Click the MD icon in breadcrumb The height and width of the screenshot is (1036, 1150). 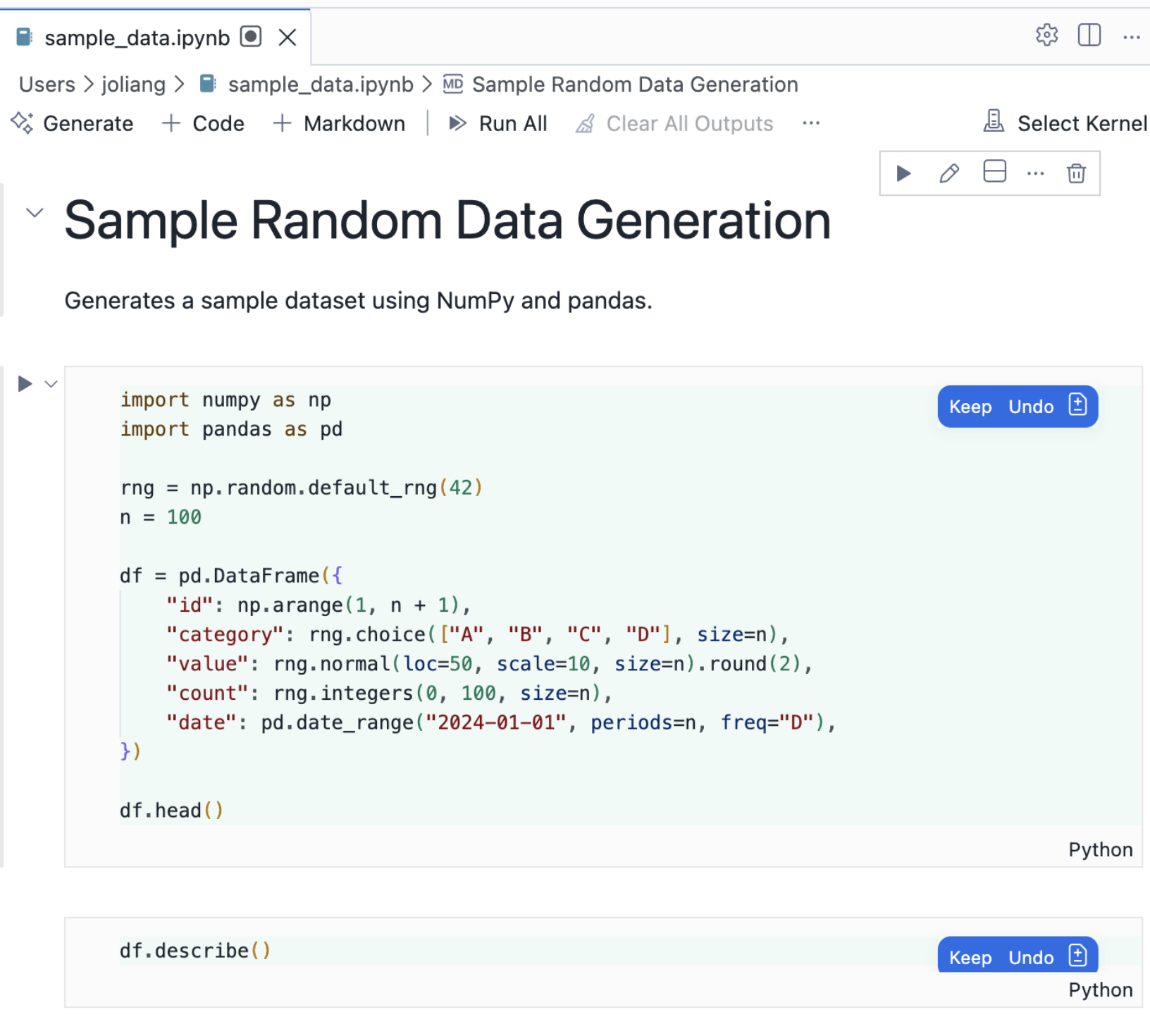(453, 85)
